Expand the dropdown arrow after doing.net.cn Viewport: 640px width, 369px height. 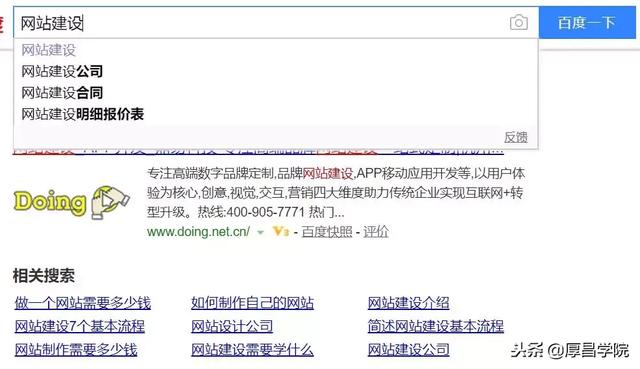coord(260,233)
